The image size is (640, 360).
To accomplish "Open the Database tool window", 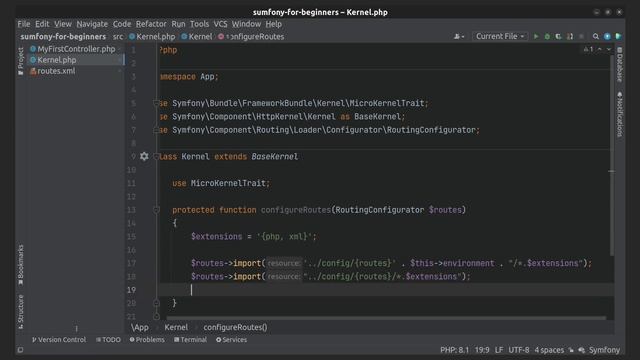I will 620,64.
